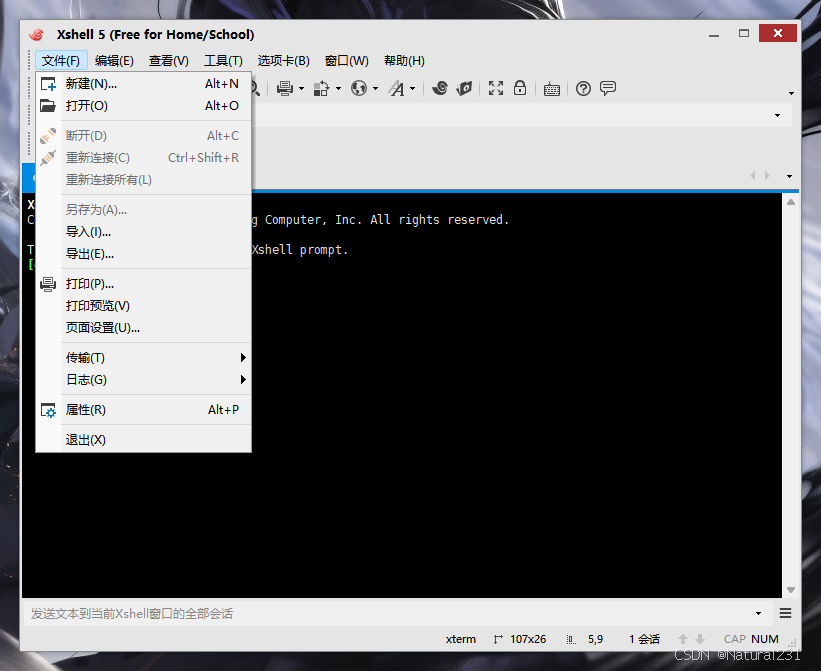Image resolution: width=821 pixels, height=671 pixels.
Task: Click the scrollbar up arrow
Action: (x=791, y=202)
